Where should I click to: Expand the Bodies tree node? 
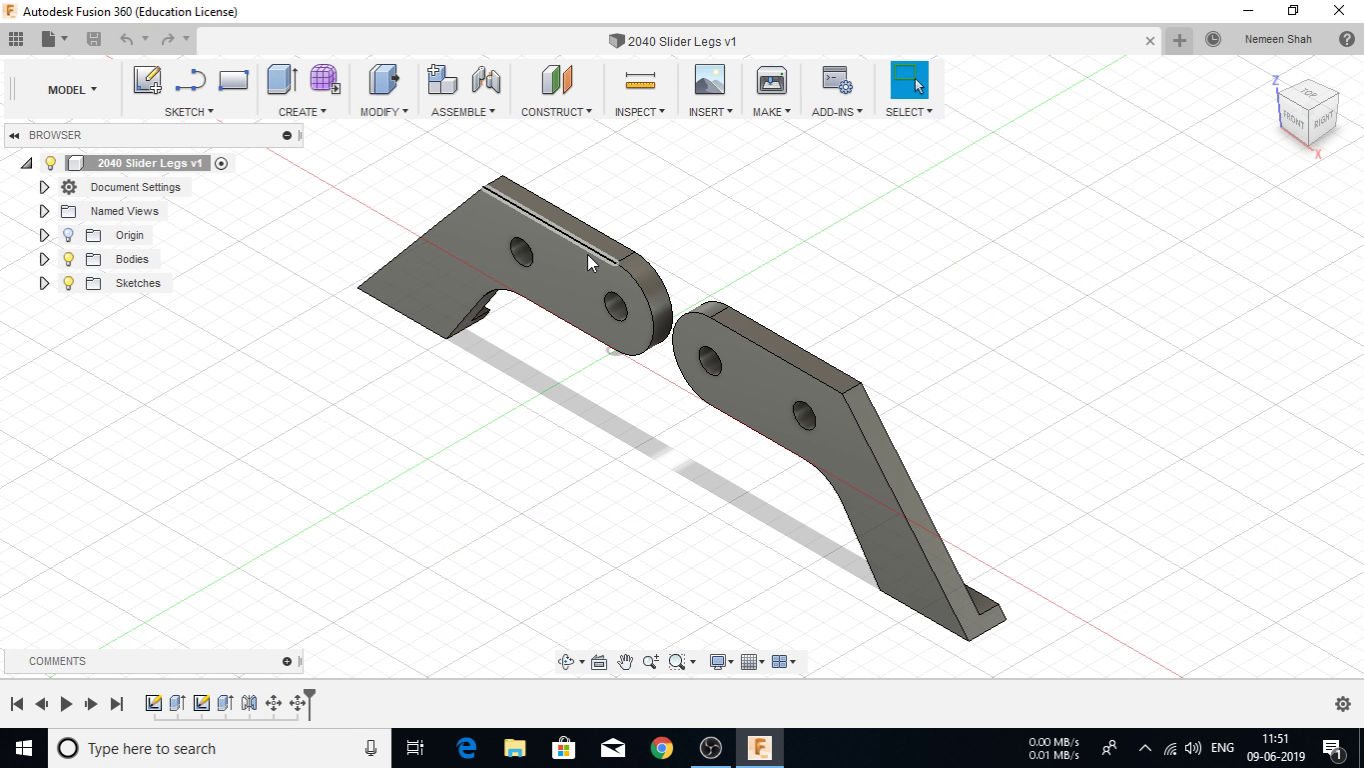tap(44, 259)
